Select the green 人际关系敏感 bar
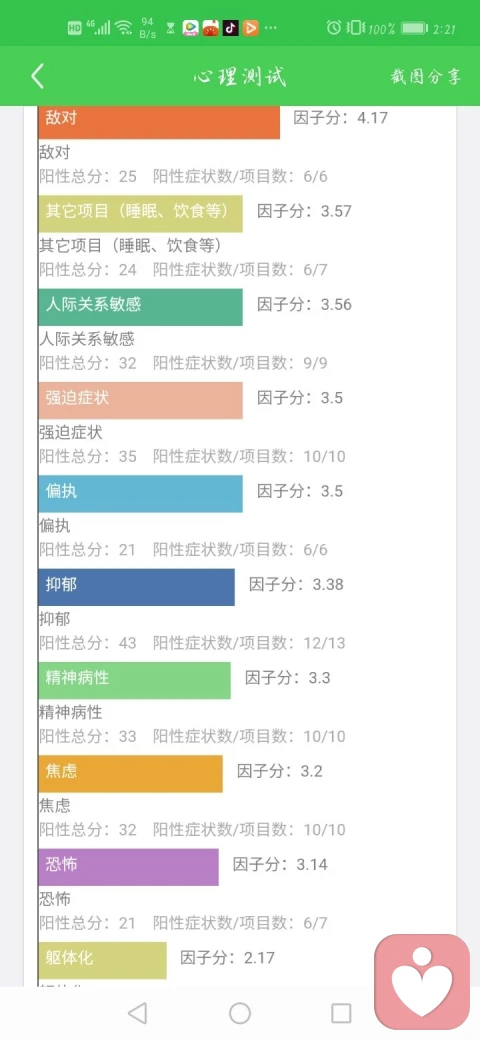 tap(141, 306)
